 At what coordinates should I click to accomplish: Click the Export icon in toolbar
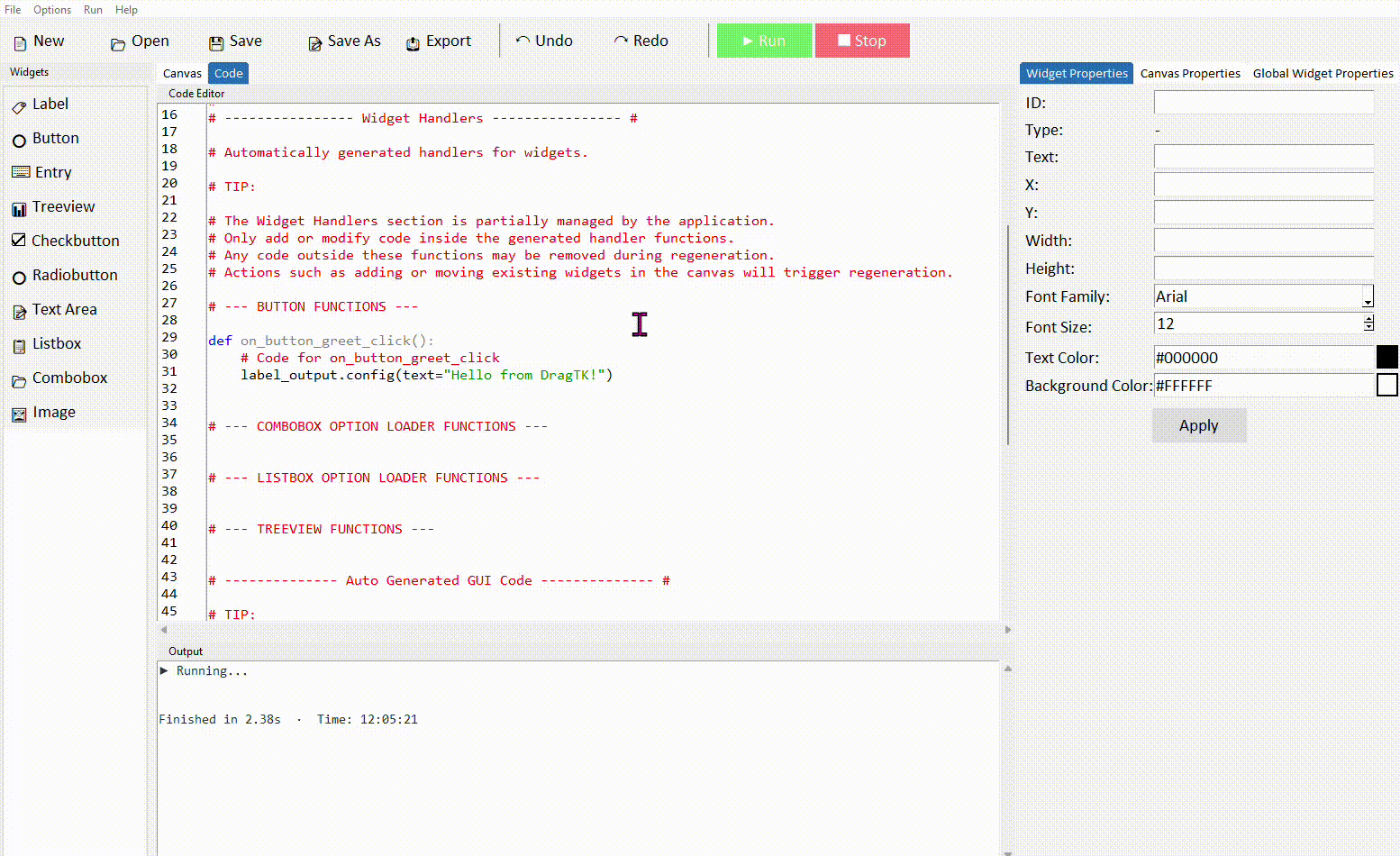413,43
